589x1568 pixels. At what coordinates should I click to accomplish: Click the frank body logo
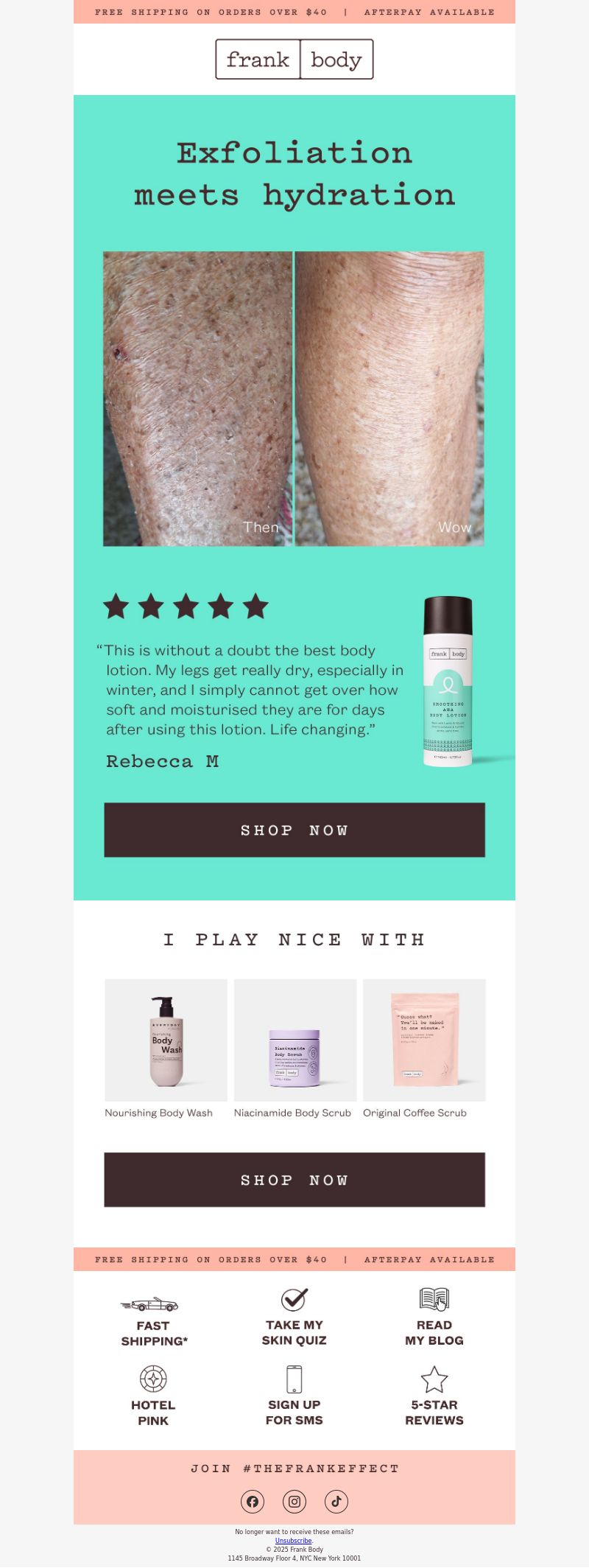294,59
